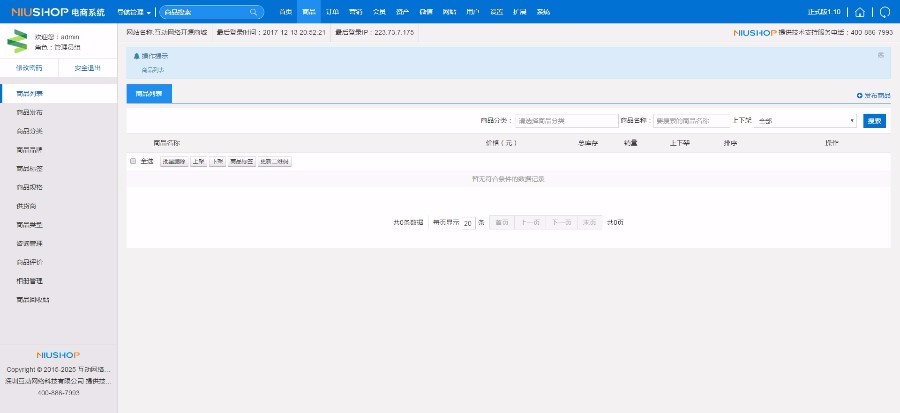Click the 上一页 pagination button

(x=529, y=223)
